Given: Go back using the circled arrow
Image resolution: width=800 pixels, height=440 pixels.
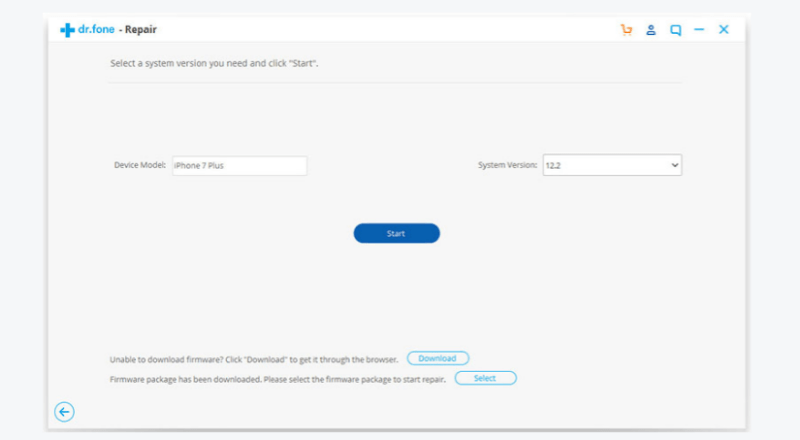Looking at the screenshot, I should click(65, 411).
